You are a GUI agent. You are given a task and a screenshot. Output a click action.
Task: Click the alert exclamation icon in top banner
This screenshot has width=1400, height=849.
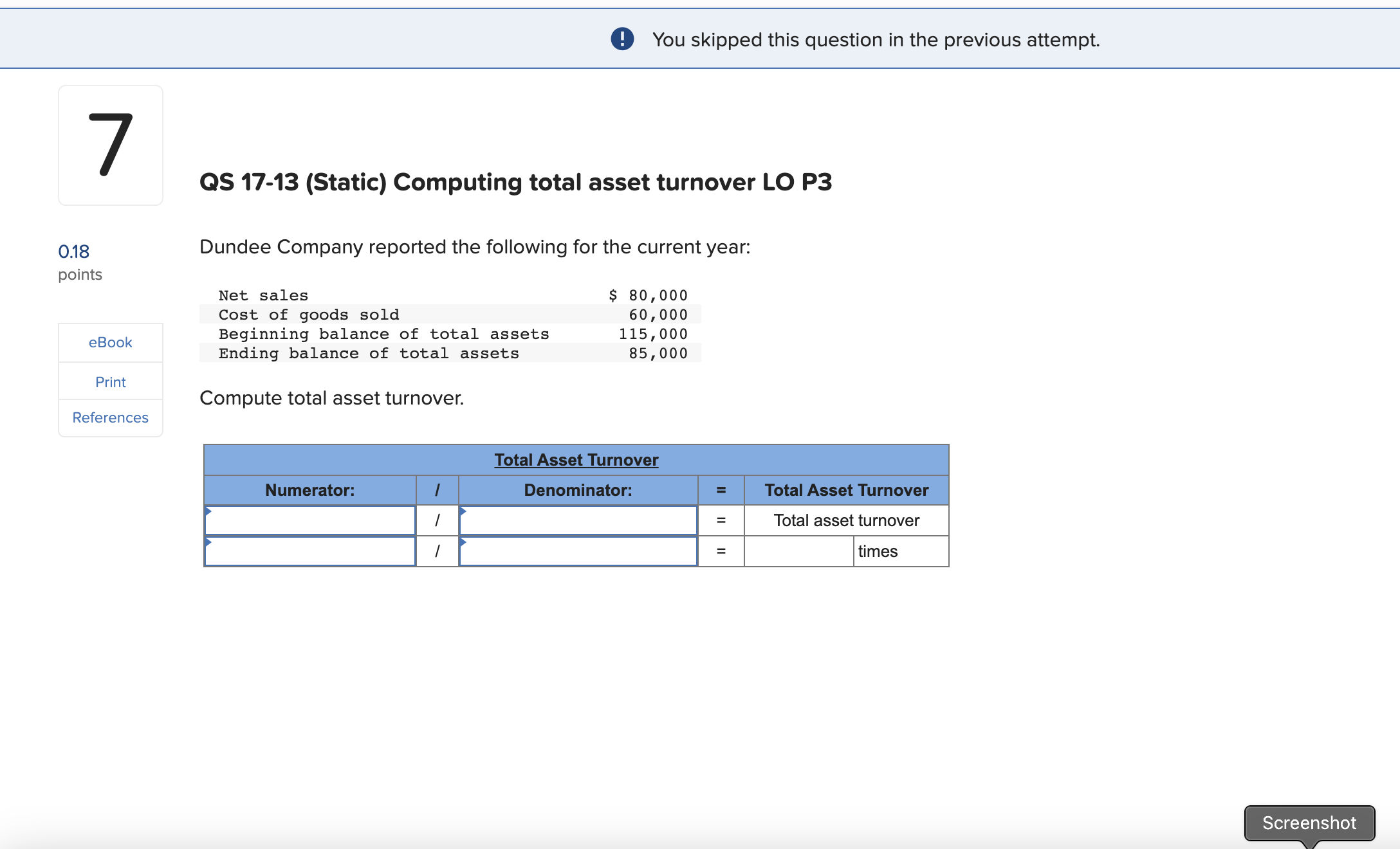[x=622, y=39]
